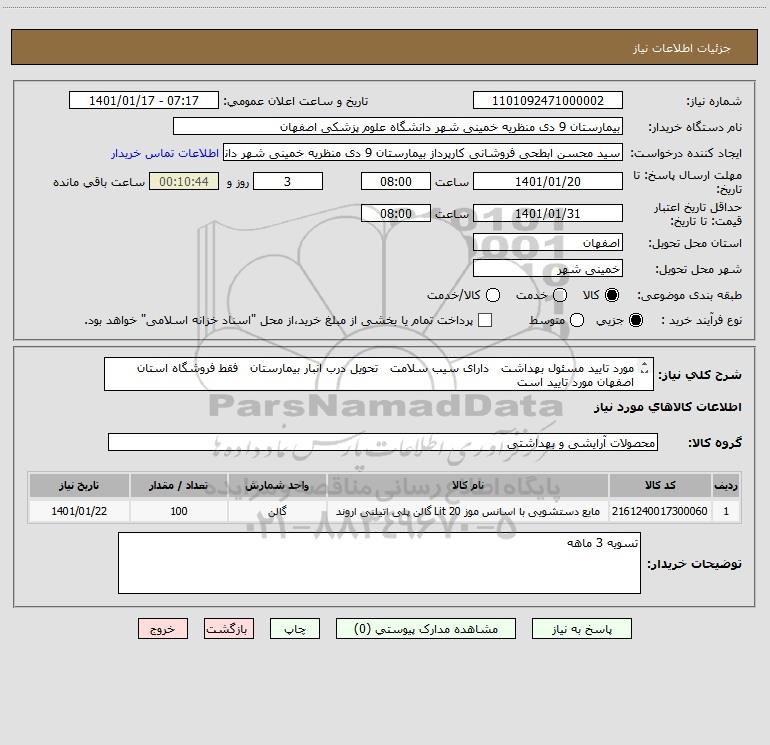Click the general need description text box
Image resolution: width=770 pixels, height=745 pixels.
(379, 374)
